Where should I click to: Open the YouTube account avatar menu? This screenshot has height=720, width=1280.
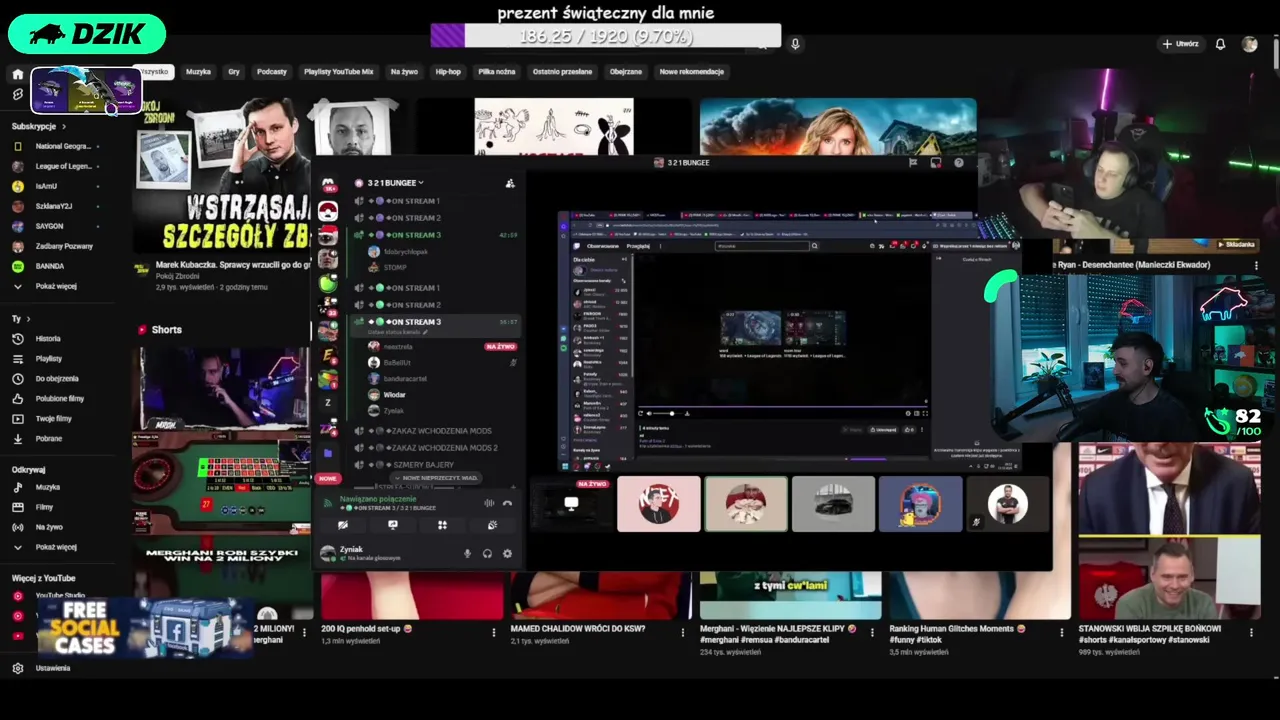1249,44
